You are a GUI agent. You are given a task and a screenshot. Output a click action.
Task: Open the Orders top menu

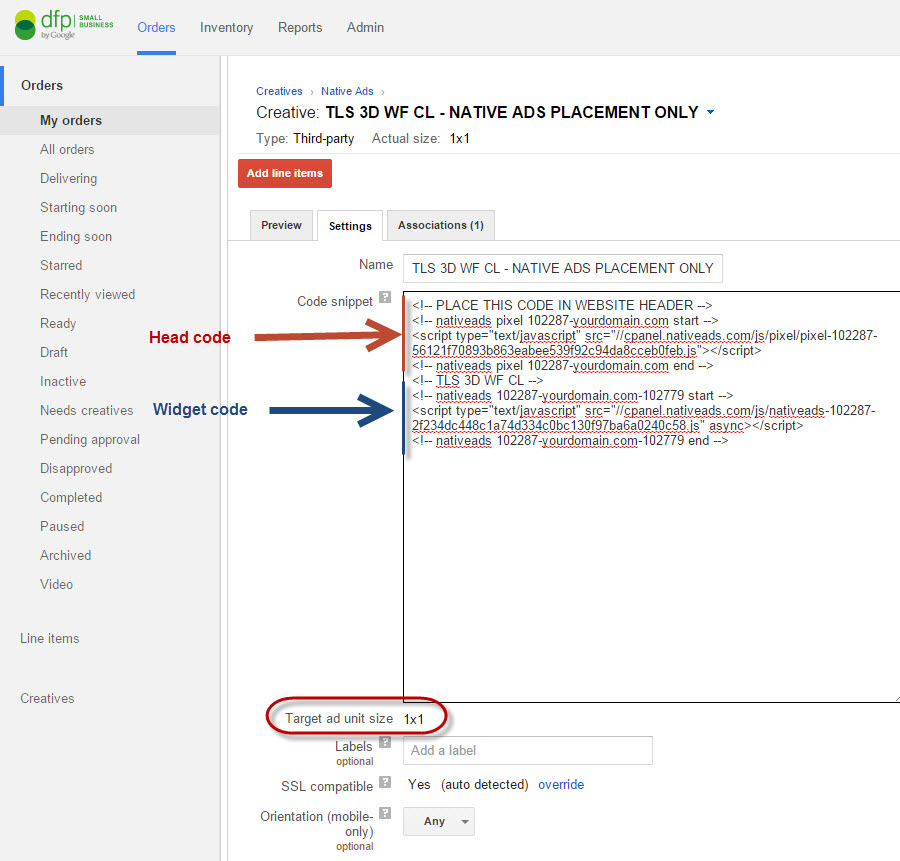pos(156,28)
